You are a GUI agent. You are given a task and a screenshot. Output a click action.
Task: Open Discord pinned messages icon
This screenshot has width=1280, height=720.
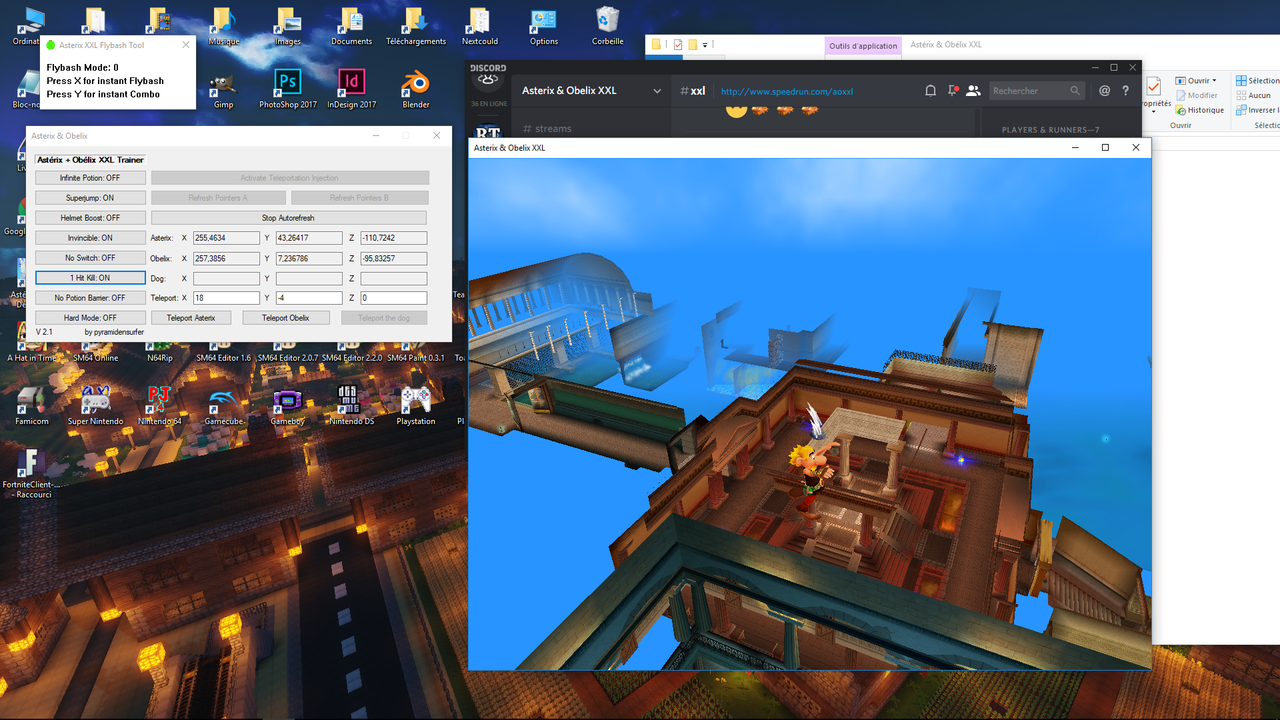coord(951,90)
